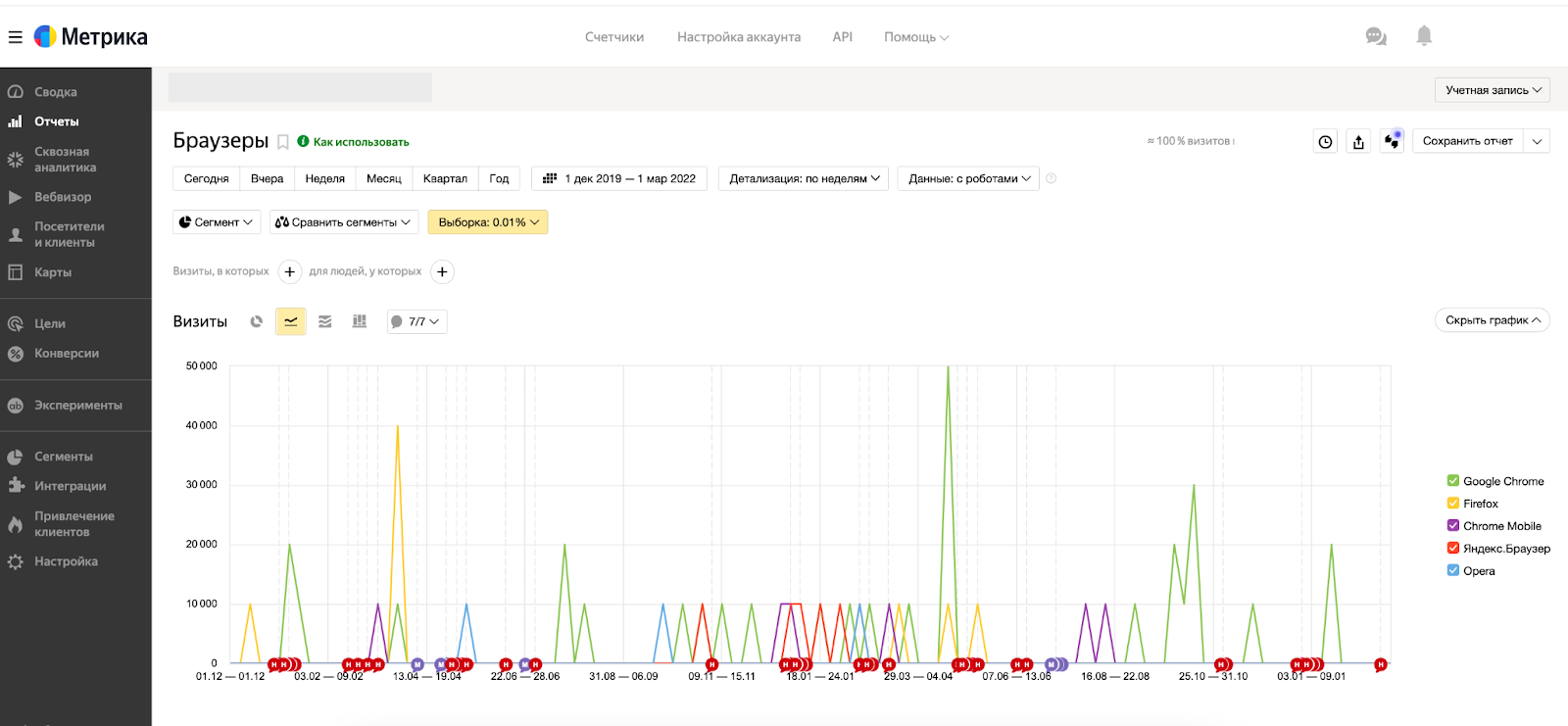
Task: Collapse chart with Скрыть график
Action: 1493,320
